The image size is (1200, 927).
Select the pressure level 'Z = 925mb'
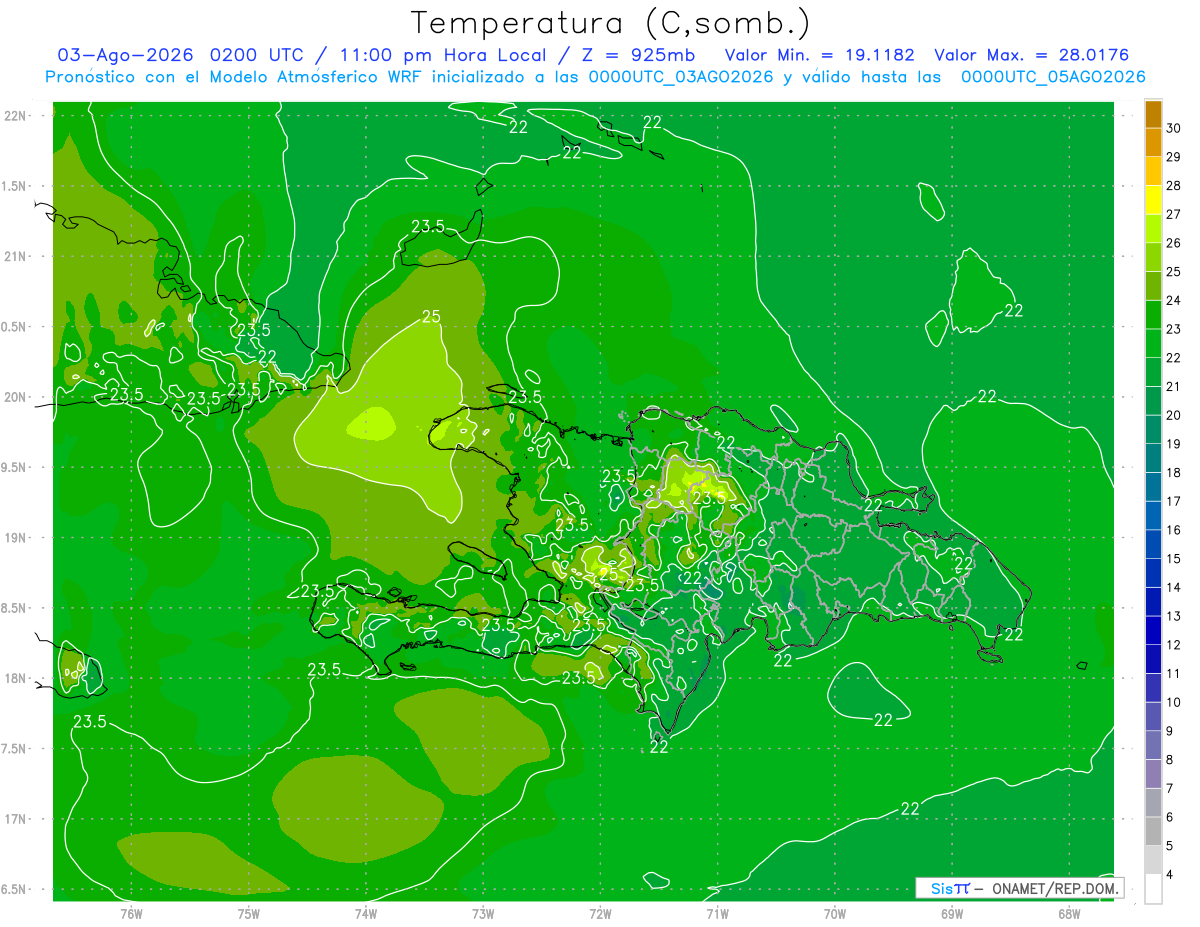pos(637,55)
